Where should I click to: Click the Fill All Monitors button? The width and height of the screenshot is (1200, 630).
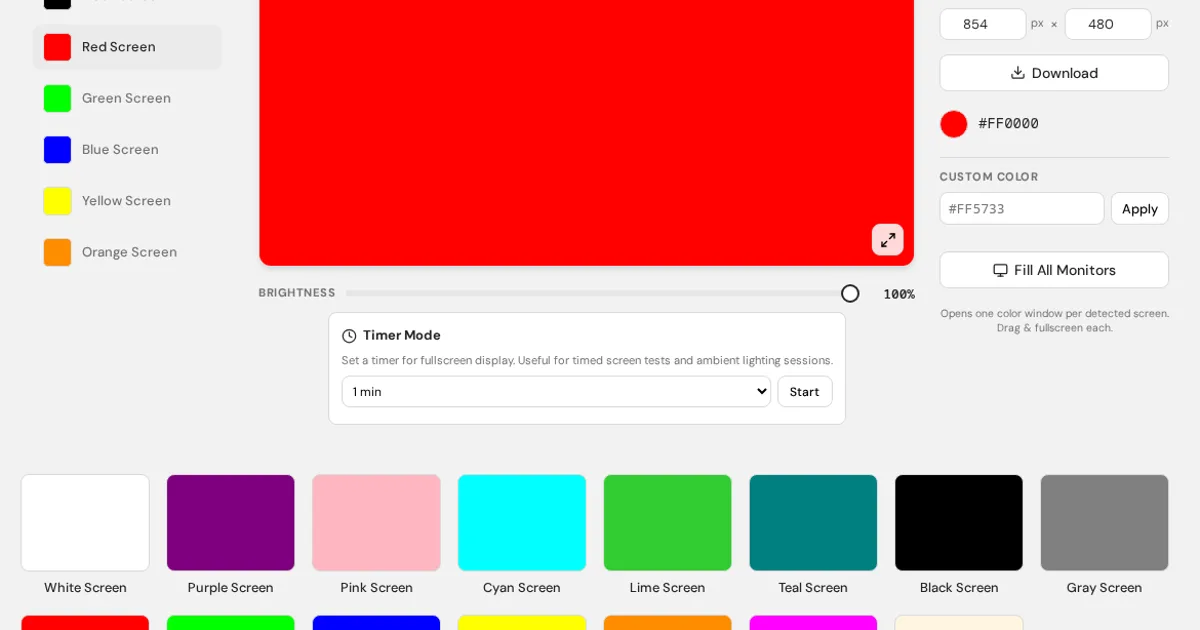click(x=1054, y=270)
